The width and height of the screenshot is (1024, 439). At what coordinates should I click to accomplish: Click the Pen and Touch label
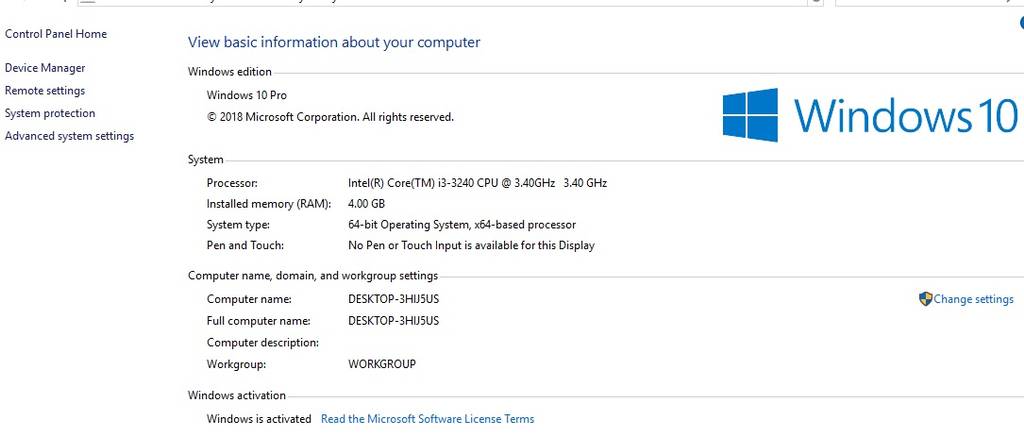click(245, 246)
